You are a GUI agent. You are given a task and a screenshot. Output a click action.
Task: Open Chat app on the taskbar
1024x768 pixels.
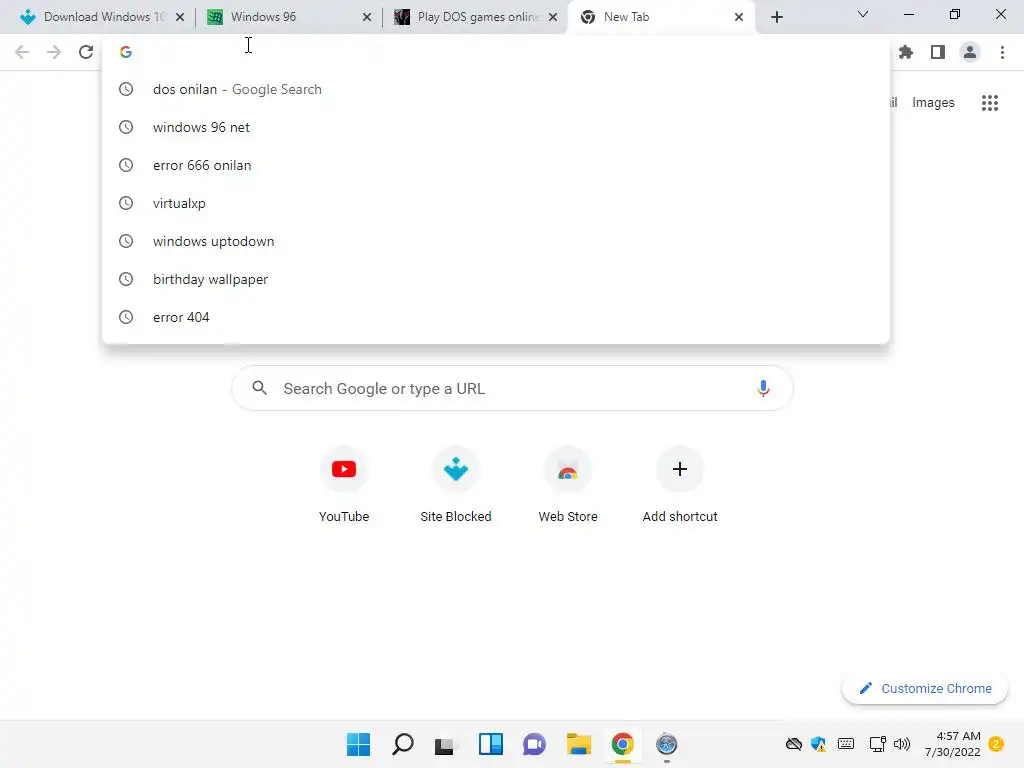coord(534,744)
